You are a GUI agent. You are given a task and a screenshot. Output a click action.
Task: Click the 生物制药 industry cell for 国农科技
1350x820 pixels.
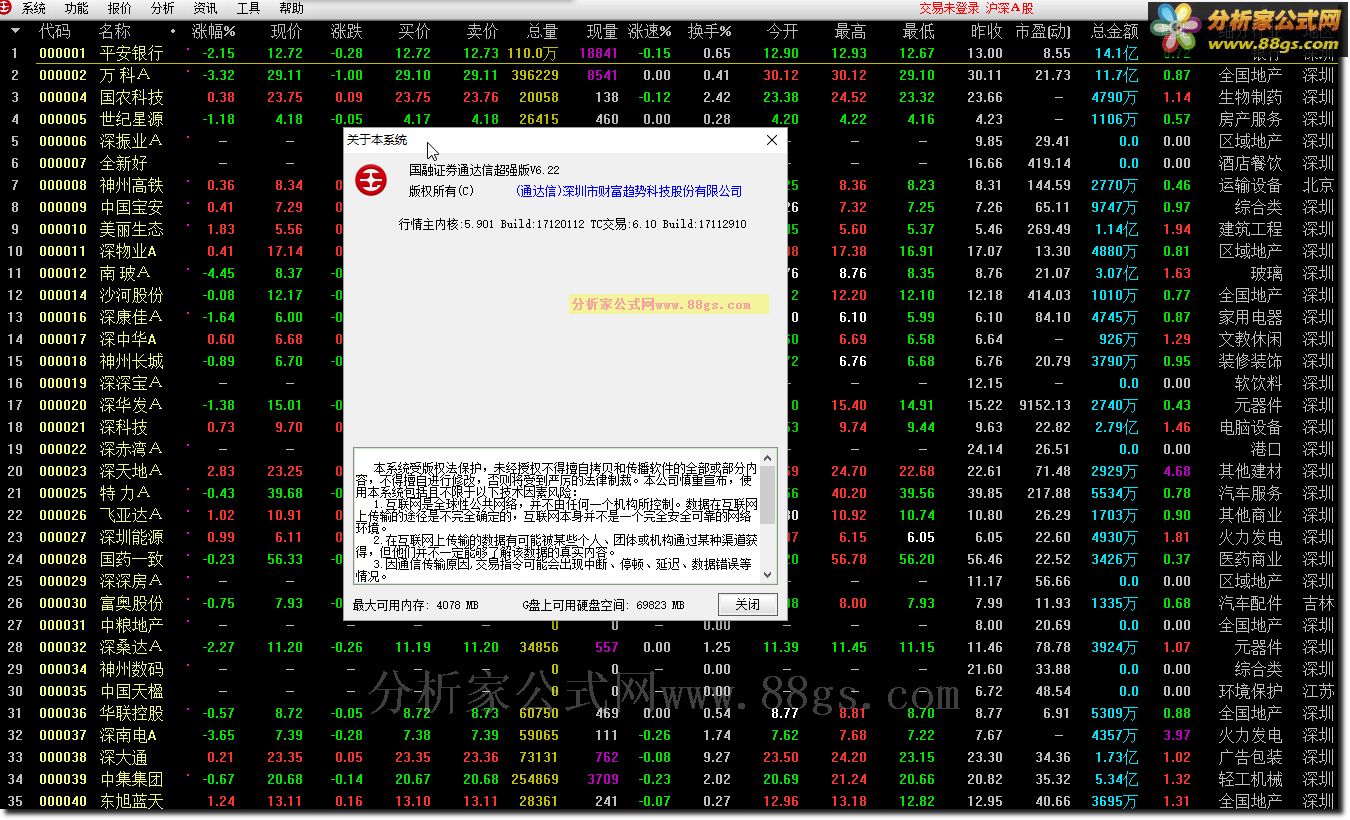coord(1250,97)
